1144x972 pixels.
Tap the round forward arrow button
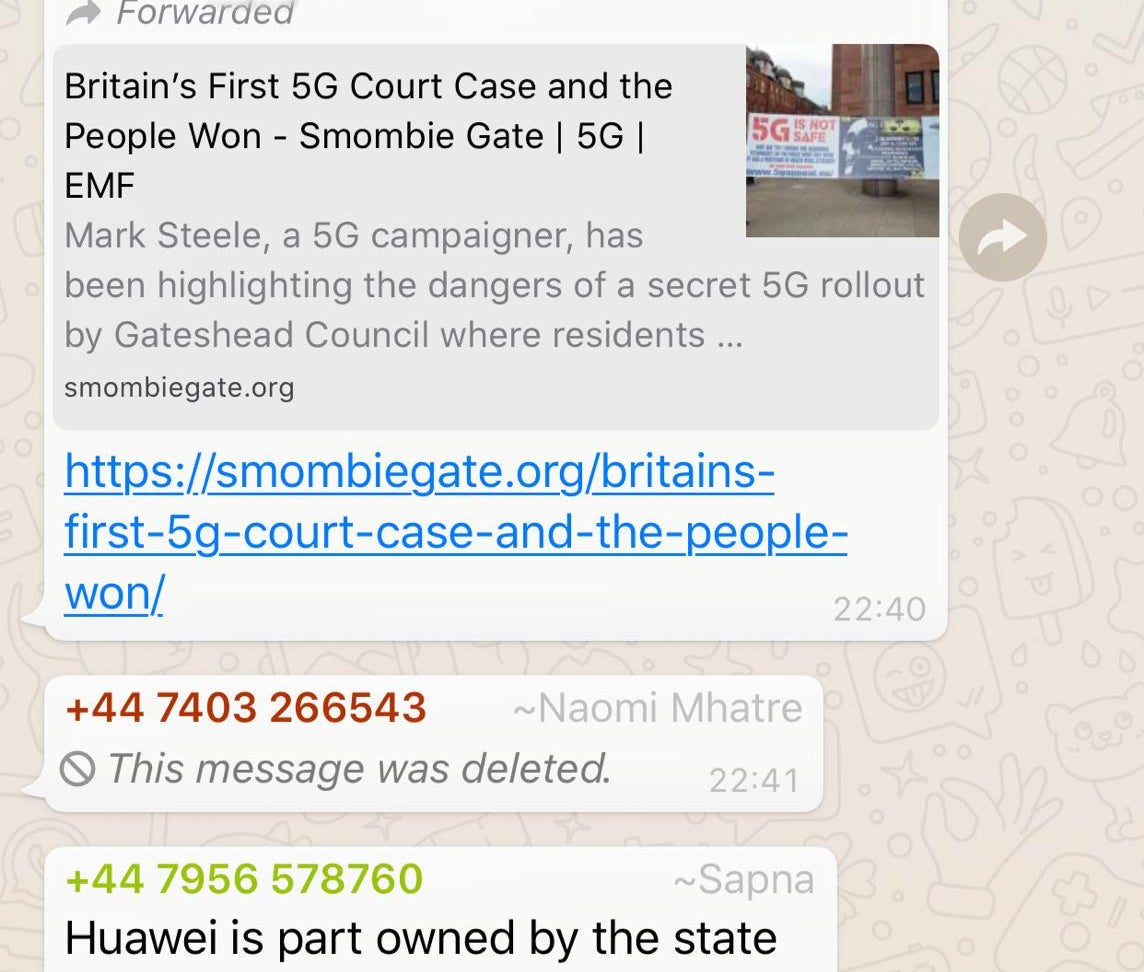tap(1002, 237)
